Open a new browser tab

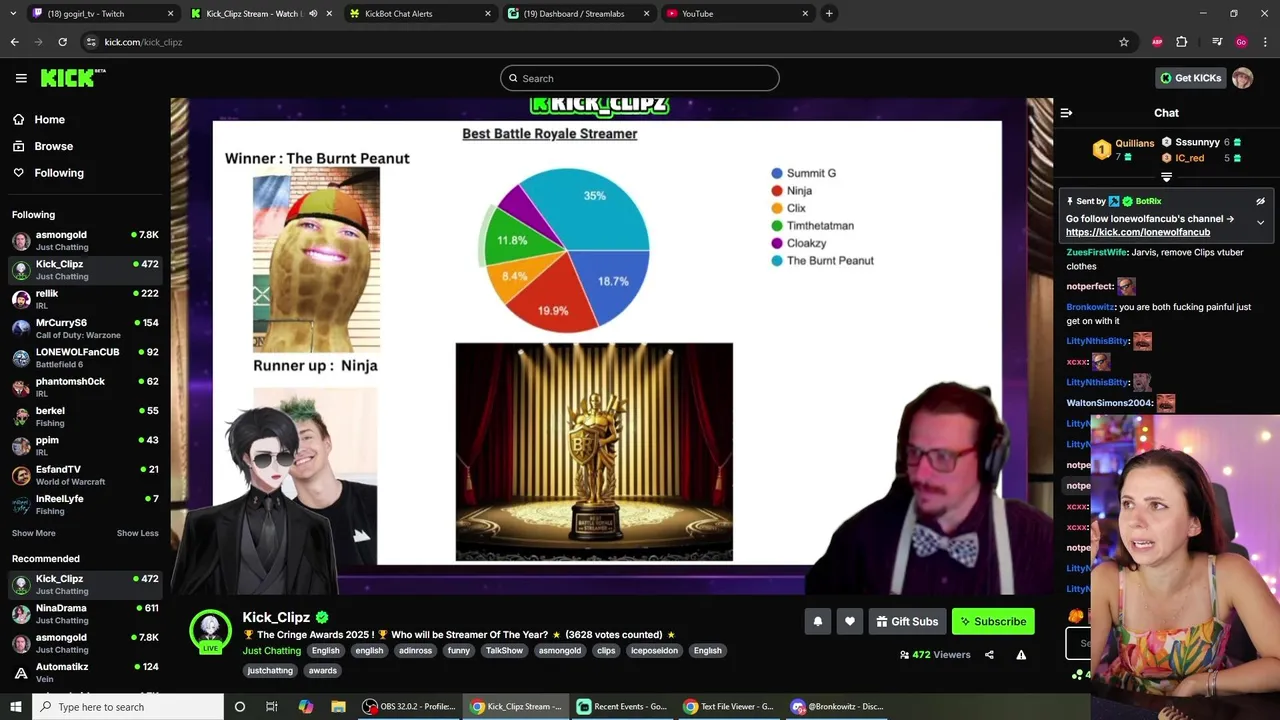(x=829, y=14)
